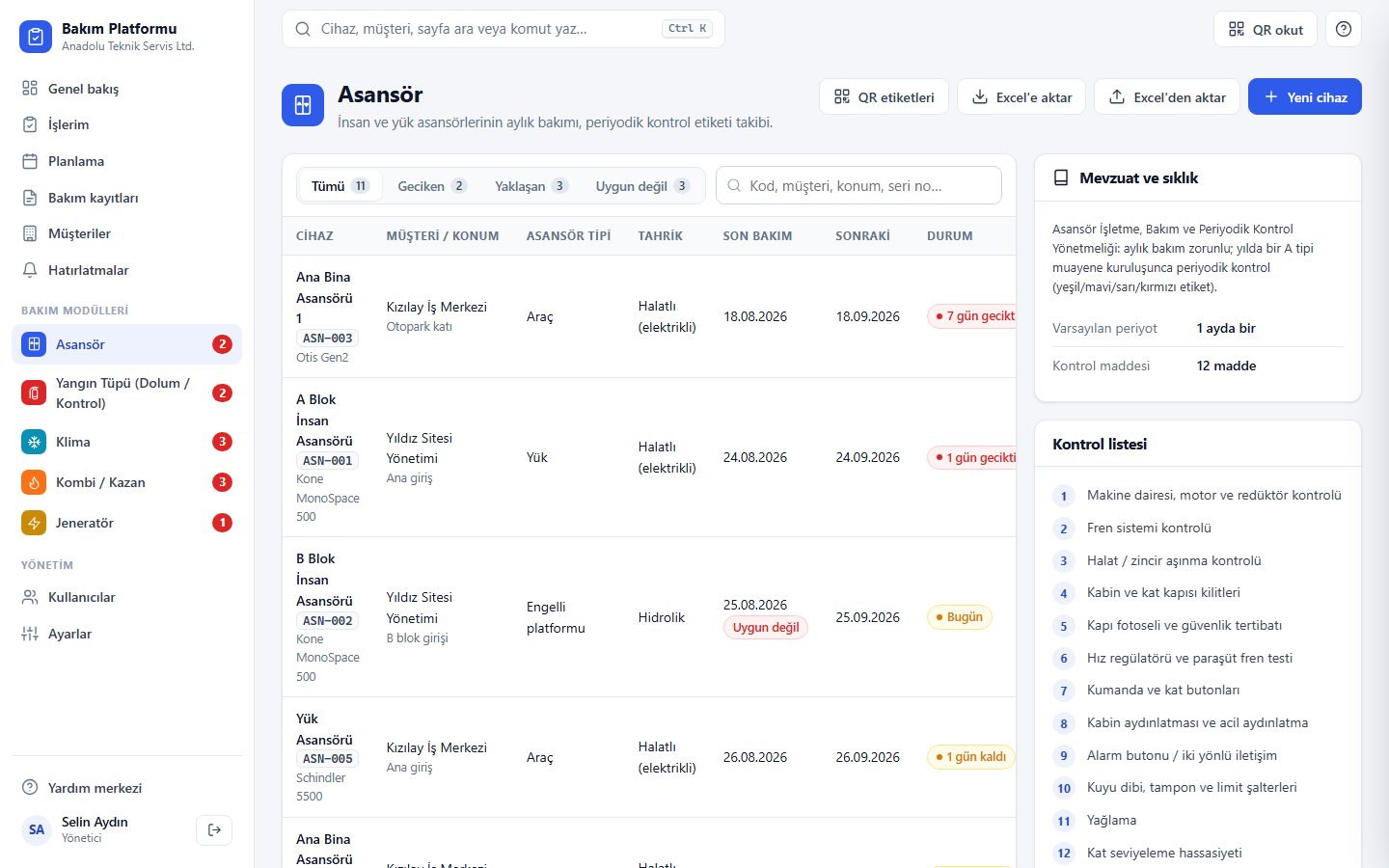Switch to Geciken tab
Viewport: 1389px width, 868px height.
432,186
